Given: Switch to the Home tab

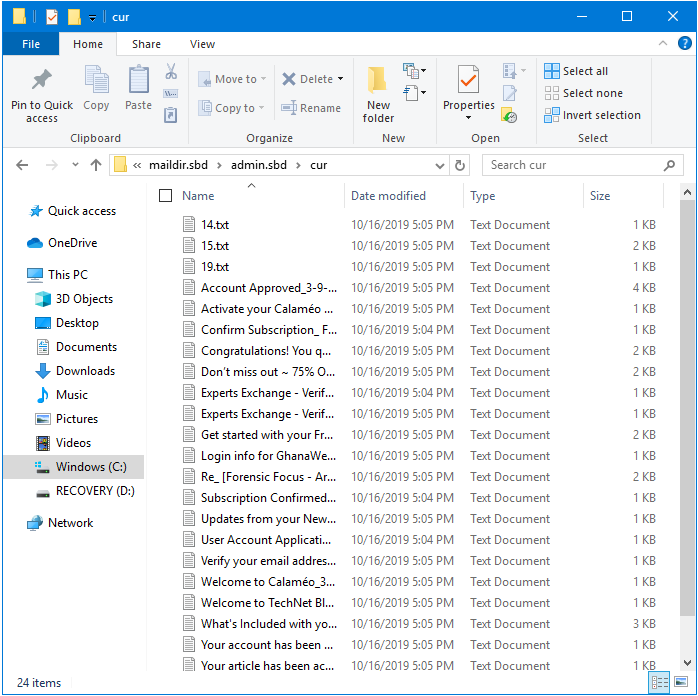Looking at the screenshot, I should coord(88,44).
